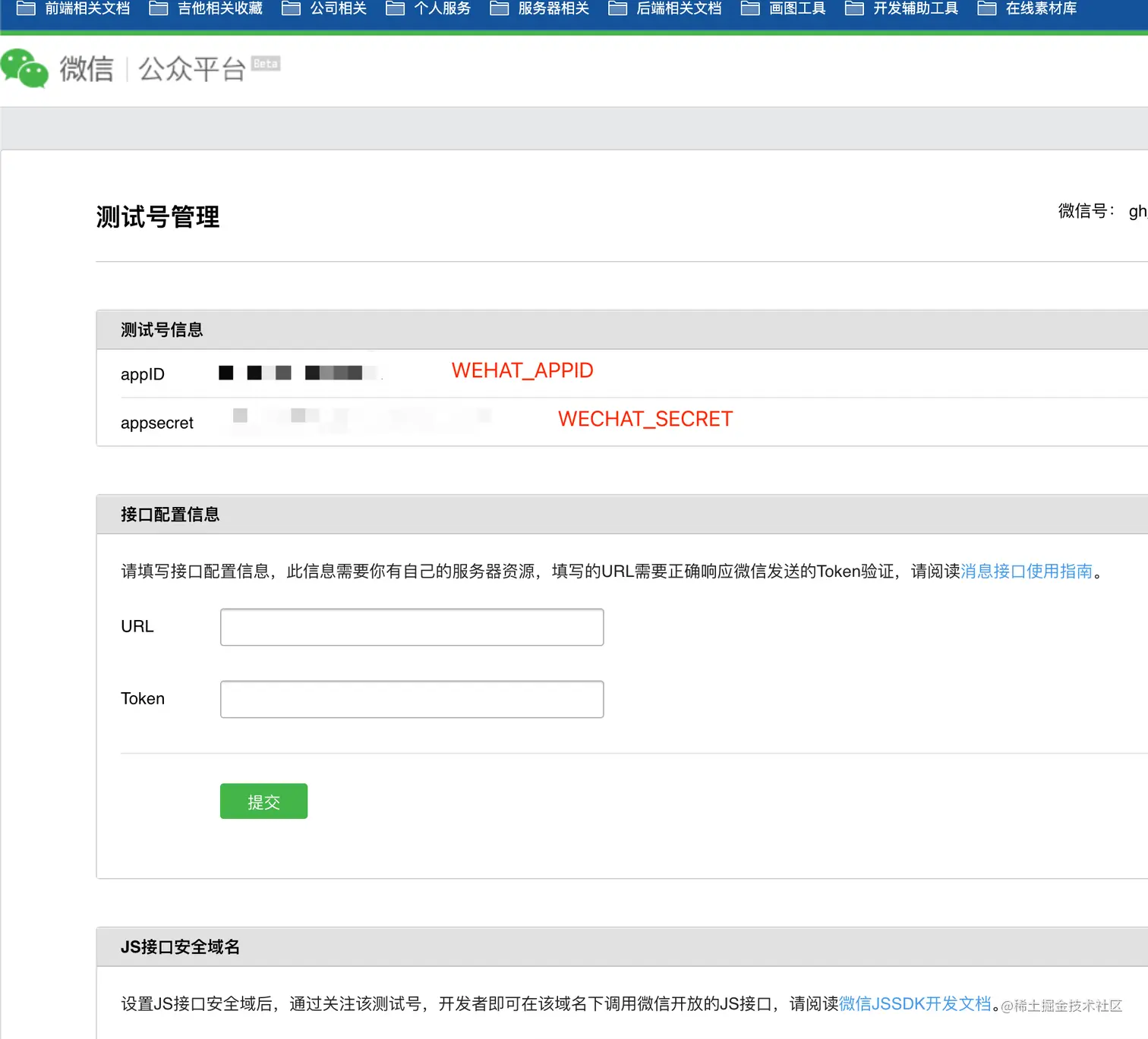Click the 微信 brand text
Screen dimensions: 1148x1039
point(87,69)
